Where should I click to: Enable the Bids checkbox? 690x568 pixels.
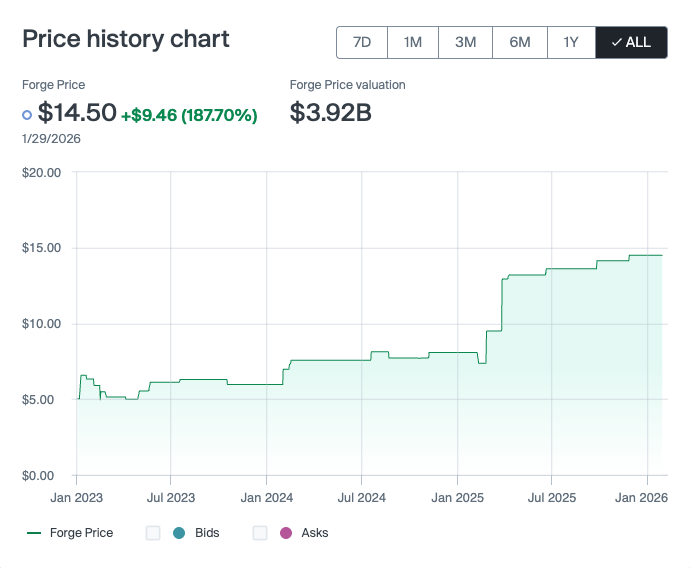coord(153,533)
